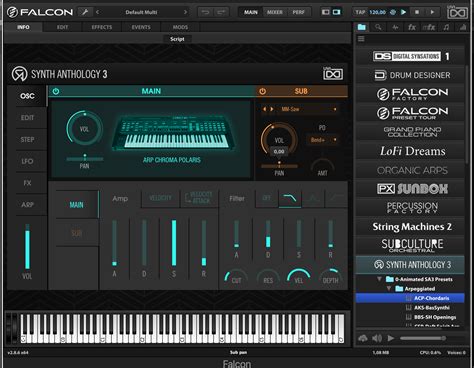The width and height of the screenshot is (474, 368).
Task: Toggle the right sidebar panel icon
Action: [337, 12]
